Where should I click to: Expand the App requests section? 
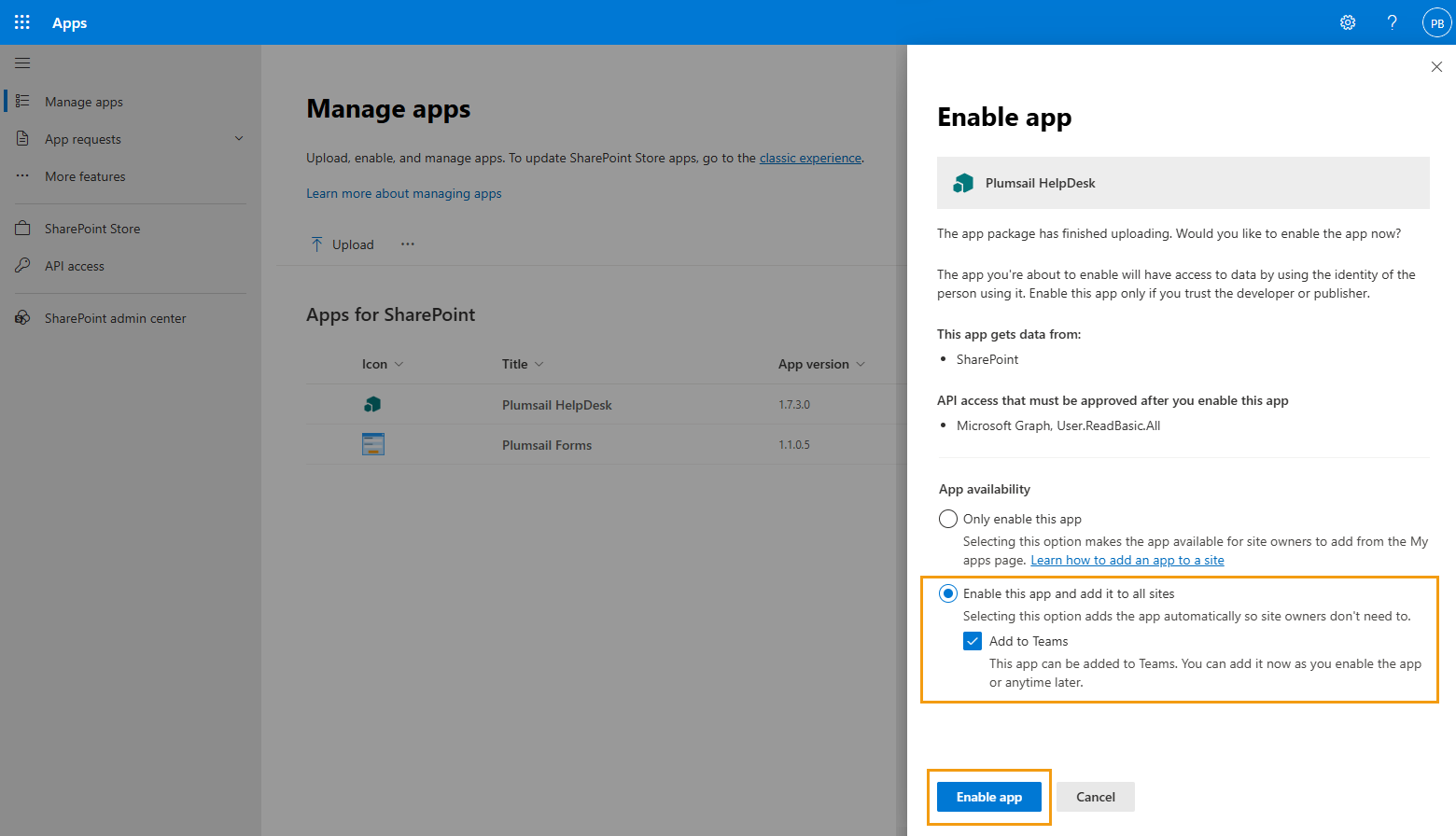[240, 138]
